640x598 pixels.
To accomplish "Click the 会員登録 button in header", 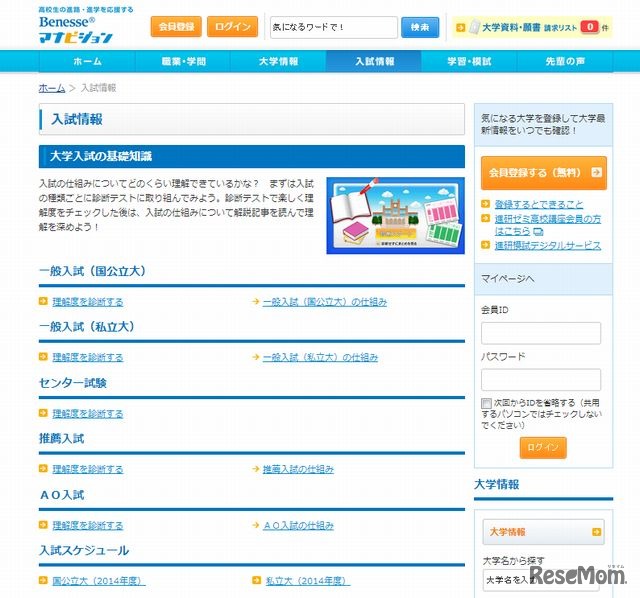I will [176, 27].
